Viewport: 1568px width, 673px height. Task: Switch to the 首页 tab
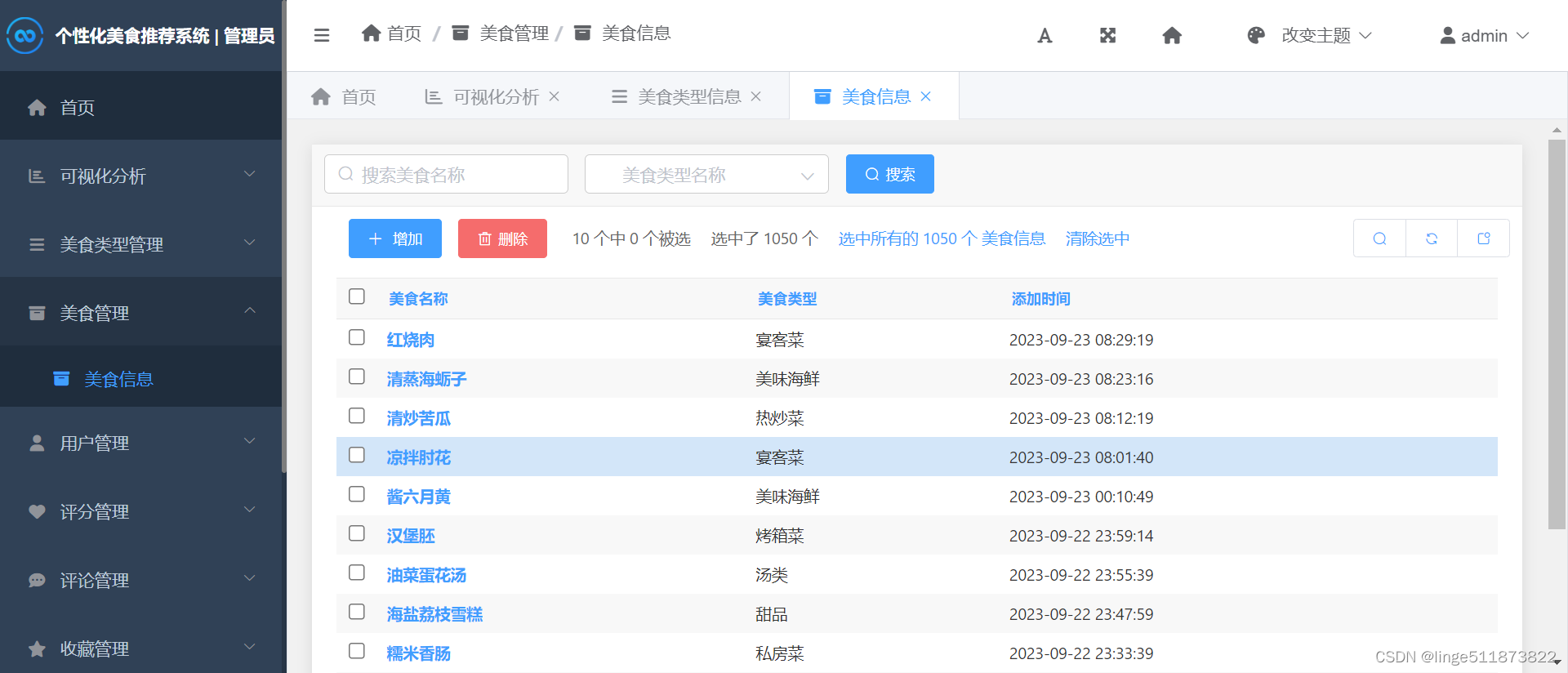click(x=344, y=96)
